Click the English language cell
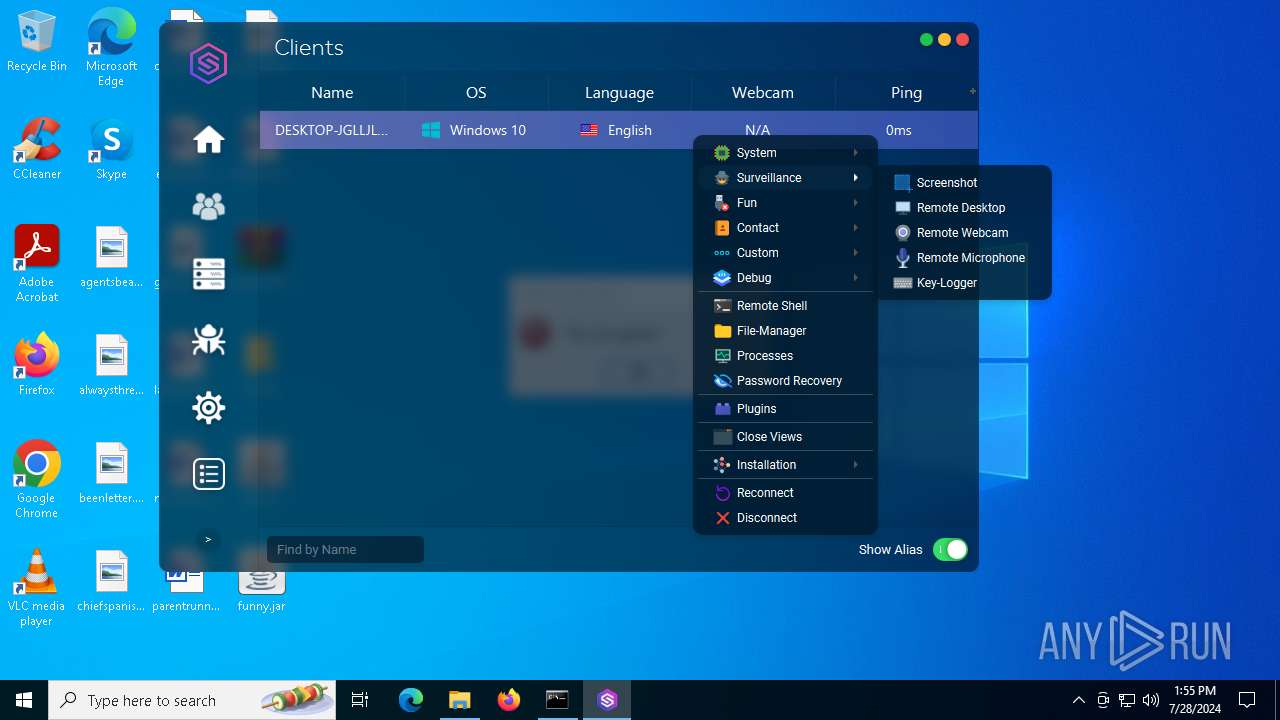Screen dimensions: 1280x720 tap(619, 130)
